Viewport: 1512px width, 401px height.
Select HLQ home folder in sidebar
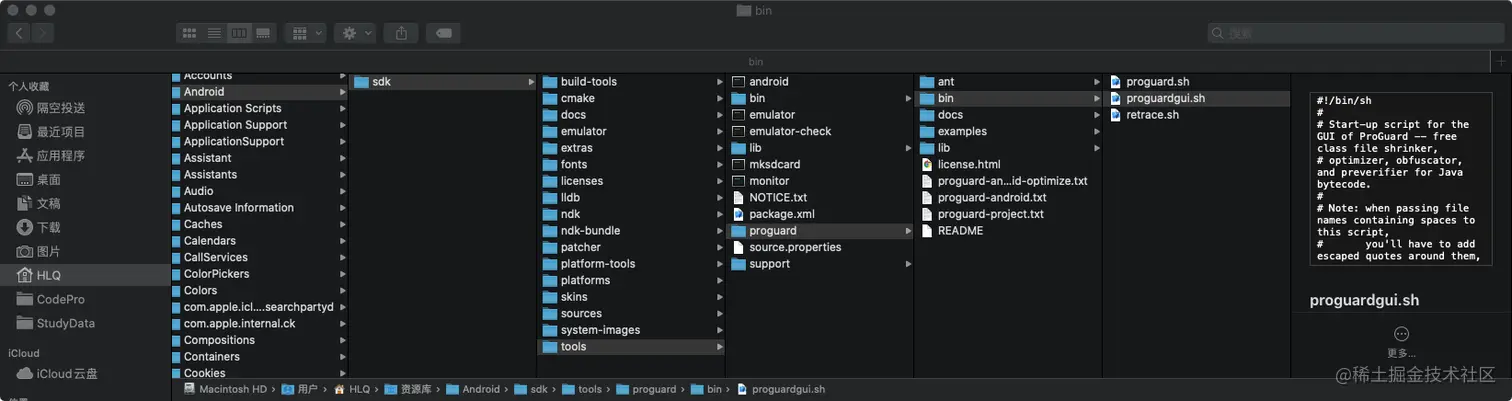(x=85, y=275)
